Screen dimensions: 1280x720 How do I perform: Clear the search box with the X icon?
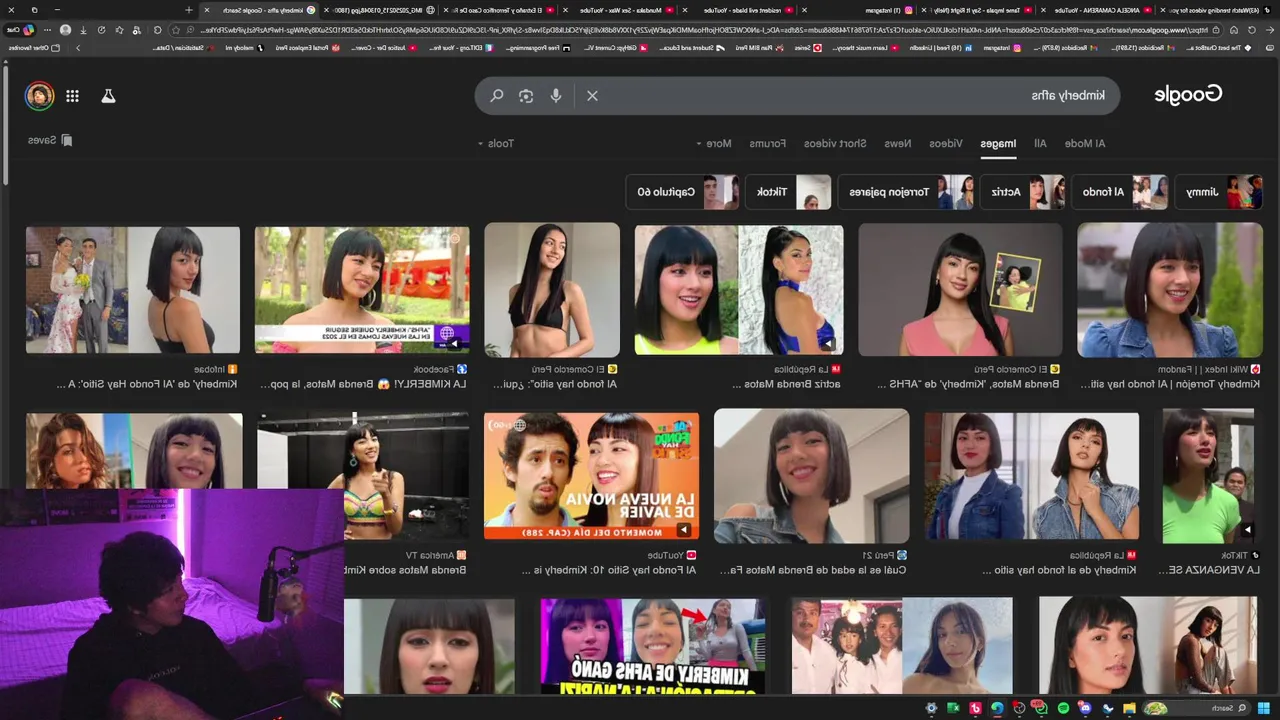click(x=592, y=96)
